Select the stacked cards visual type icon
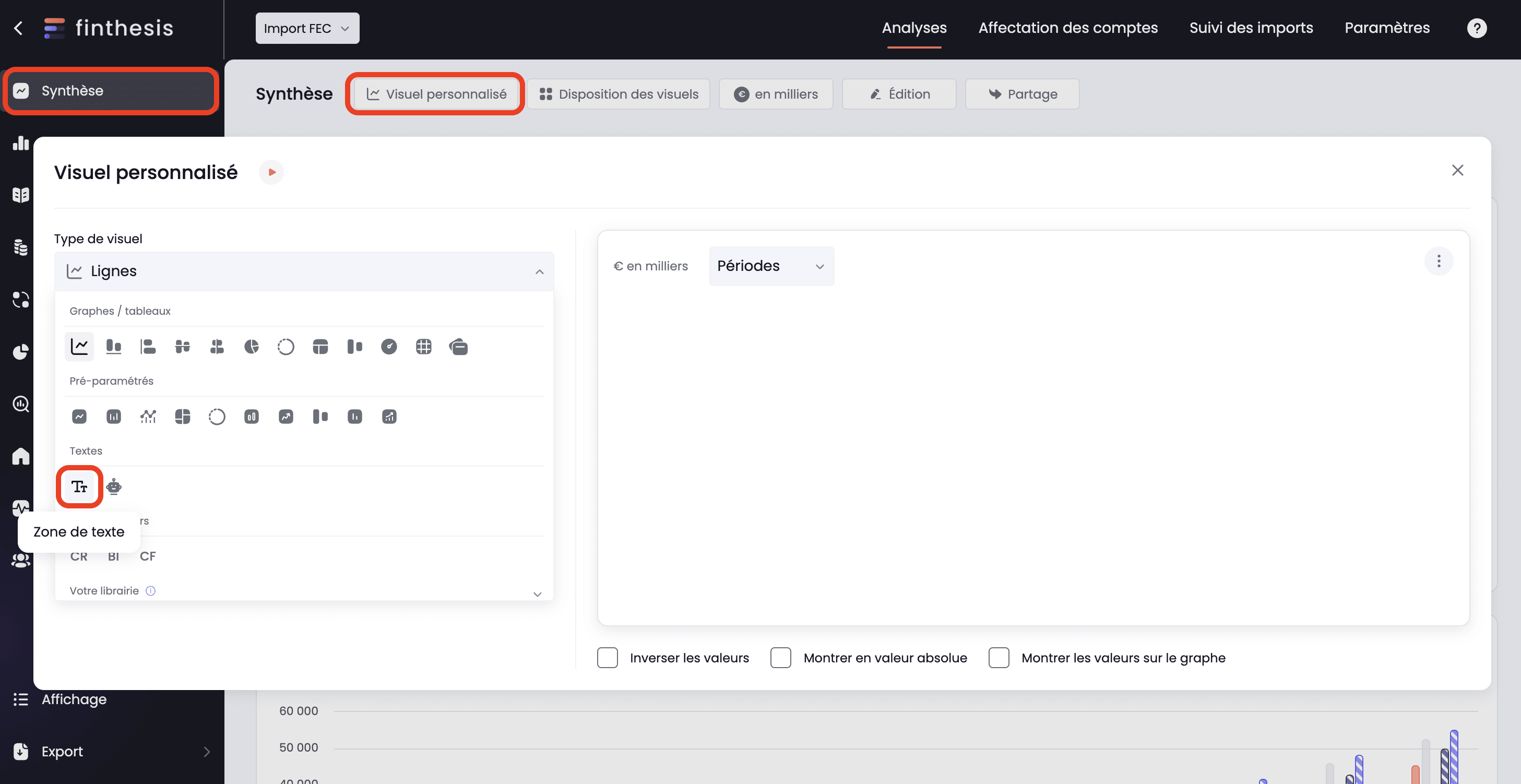1521x784 pixels. point(458,347)
